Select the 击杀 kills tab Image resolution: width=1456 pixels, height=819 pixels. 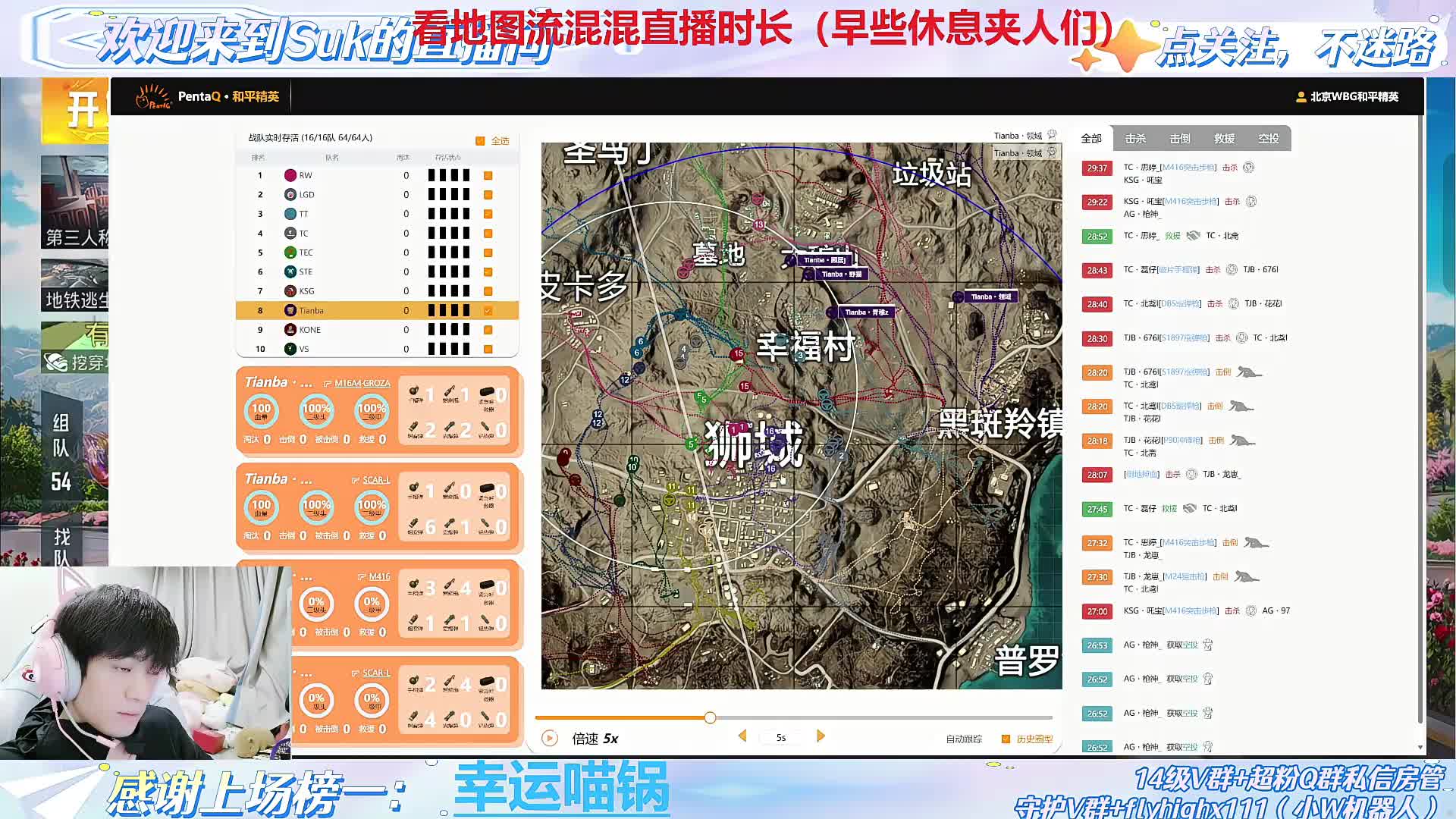pyautogui.click(x=1135, y=138)
